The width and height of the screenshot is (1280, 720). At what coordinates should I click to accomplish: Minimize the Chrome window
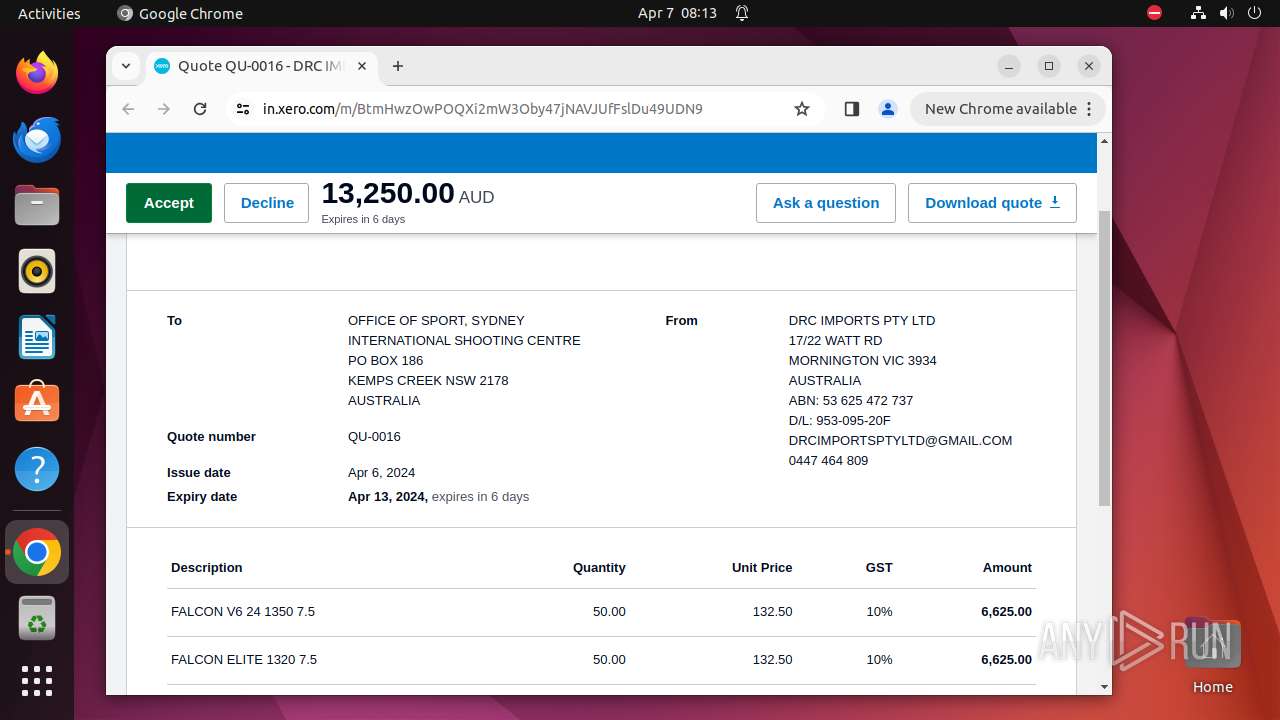pos(1009,66)
